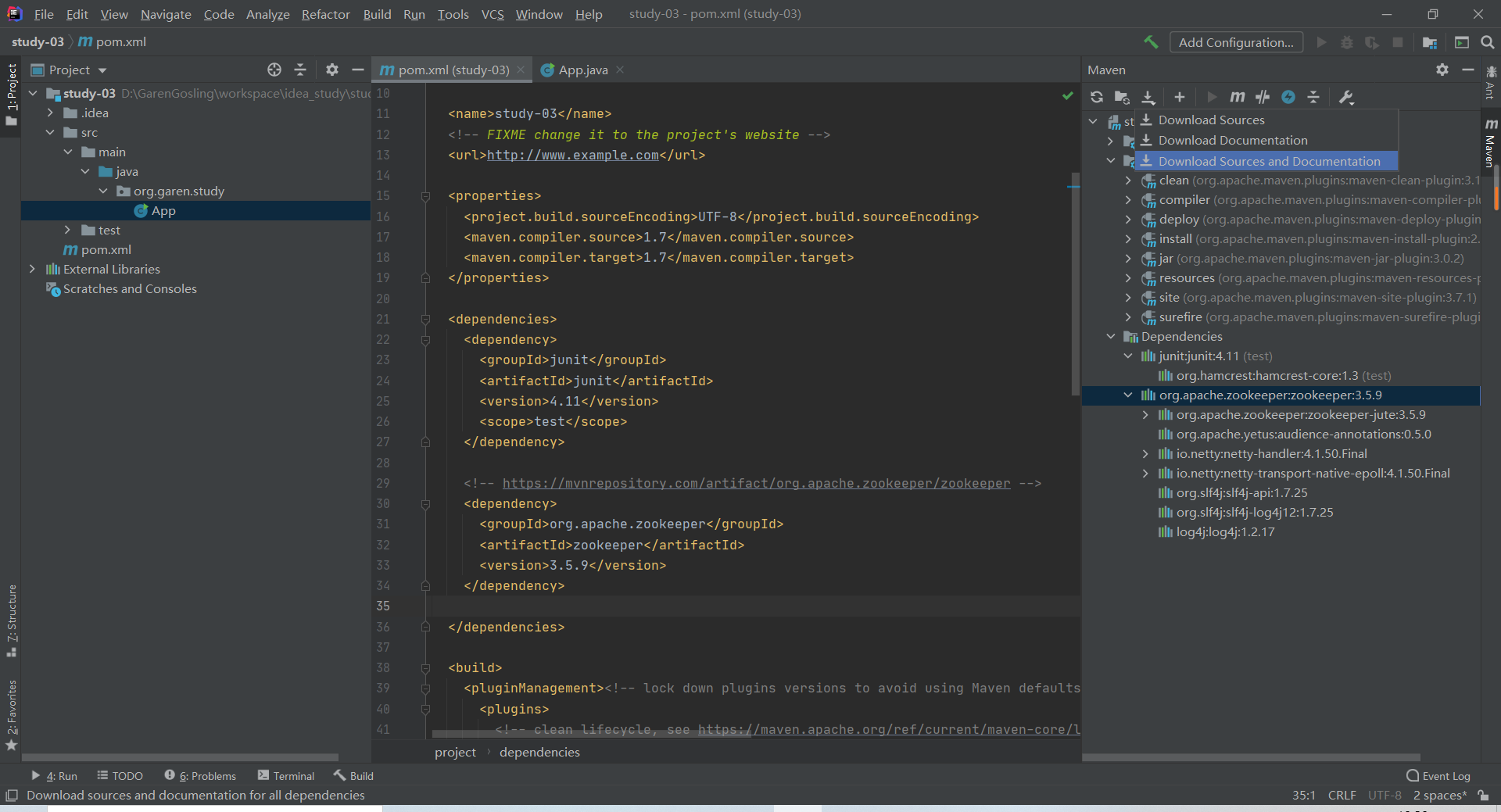1501x812 pixels.
Task: Click the CRLF line separator indicator
Action: tap(1342, 795)
